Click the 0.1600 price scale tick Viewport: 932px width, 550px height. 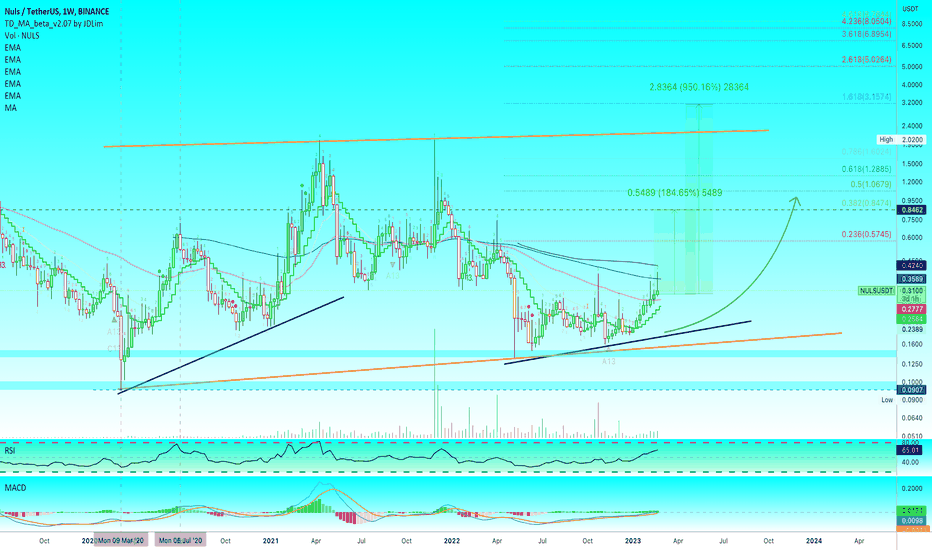(x=912, y=344)
